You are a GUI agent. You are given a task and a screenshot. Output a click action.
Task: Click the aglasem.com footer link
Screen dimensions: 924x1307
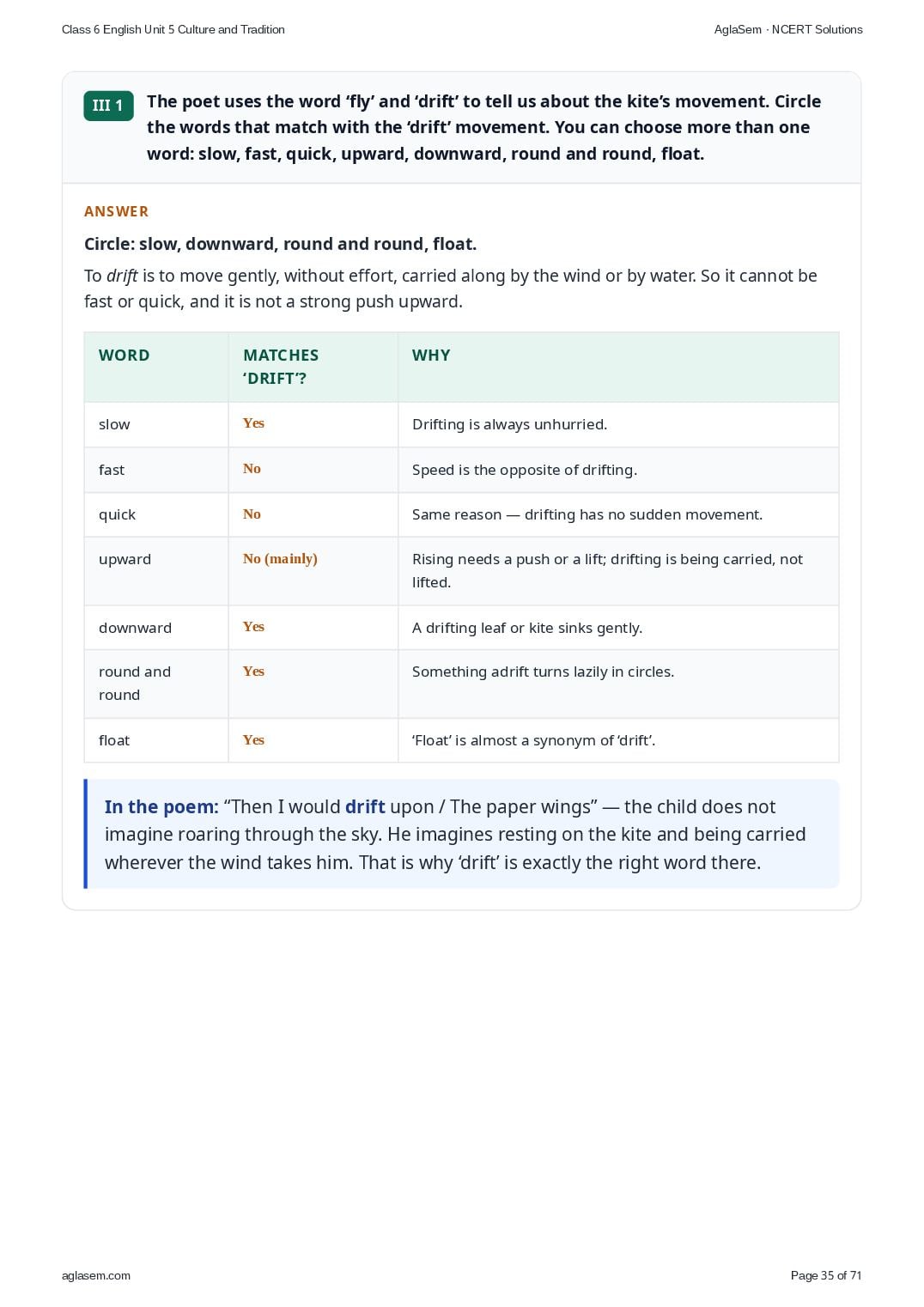point(96,1275)
